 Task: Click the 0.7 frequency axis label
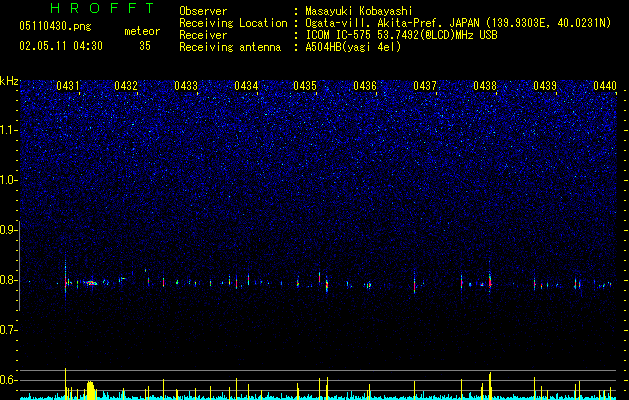[8, 330]
